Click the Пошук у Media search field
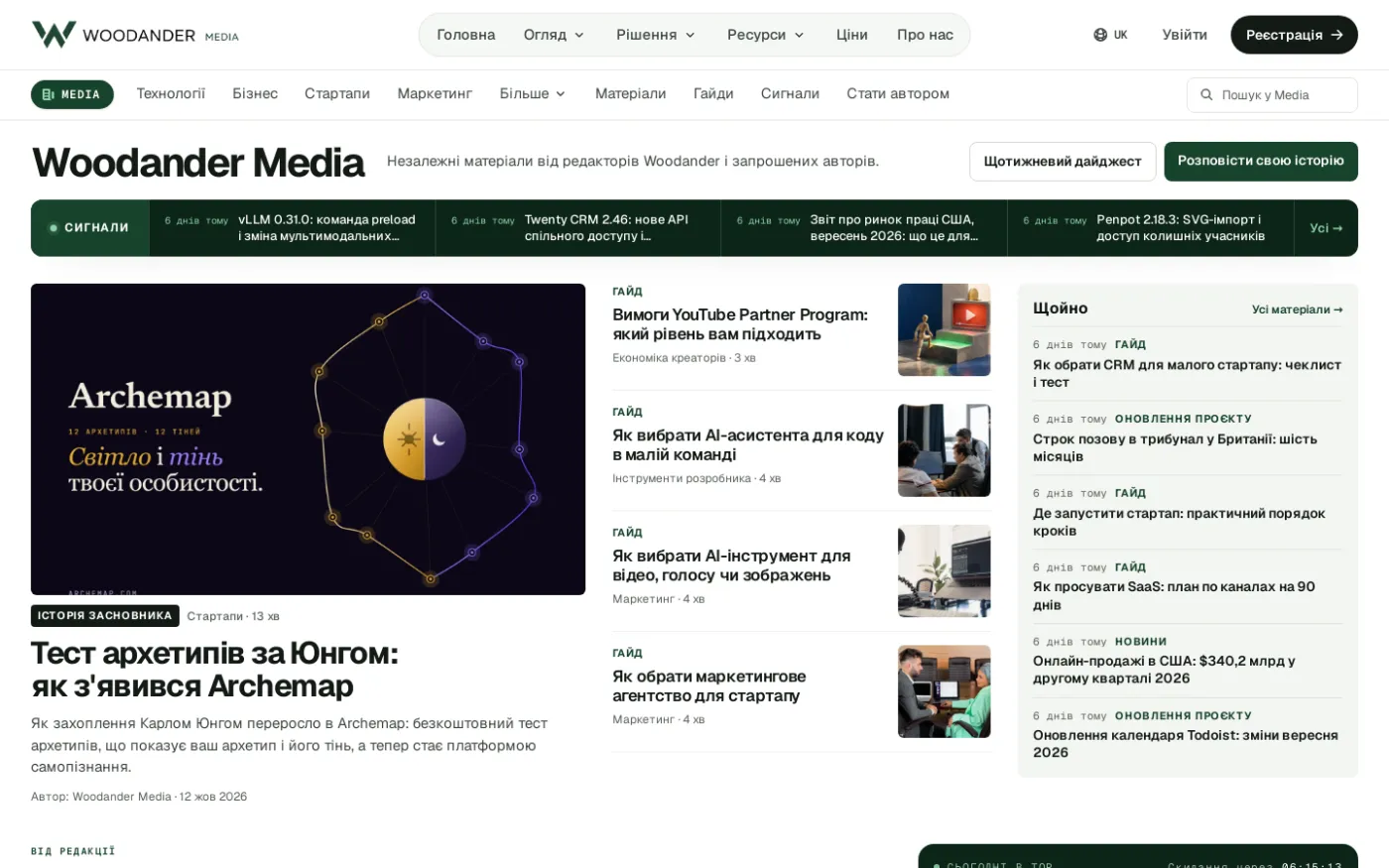Image resolution: width=1389 pixels, height=868 pixels. click(x=1272, y=95)
